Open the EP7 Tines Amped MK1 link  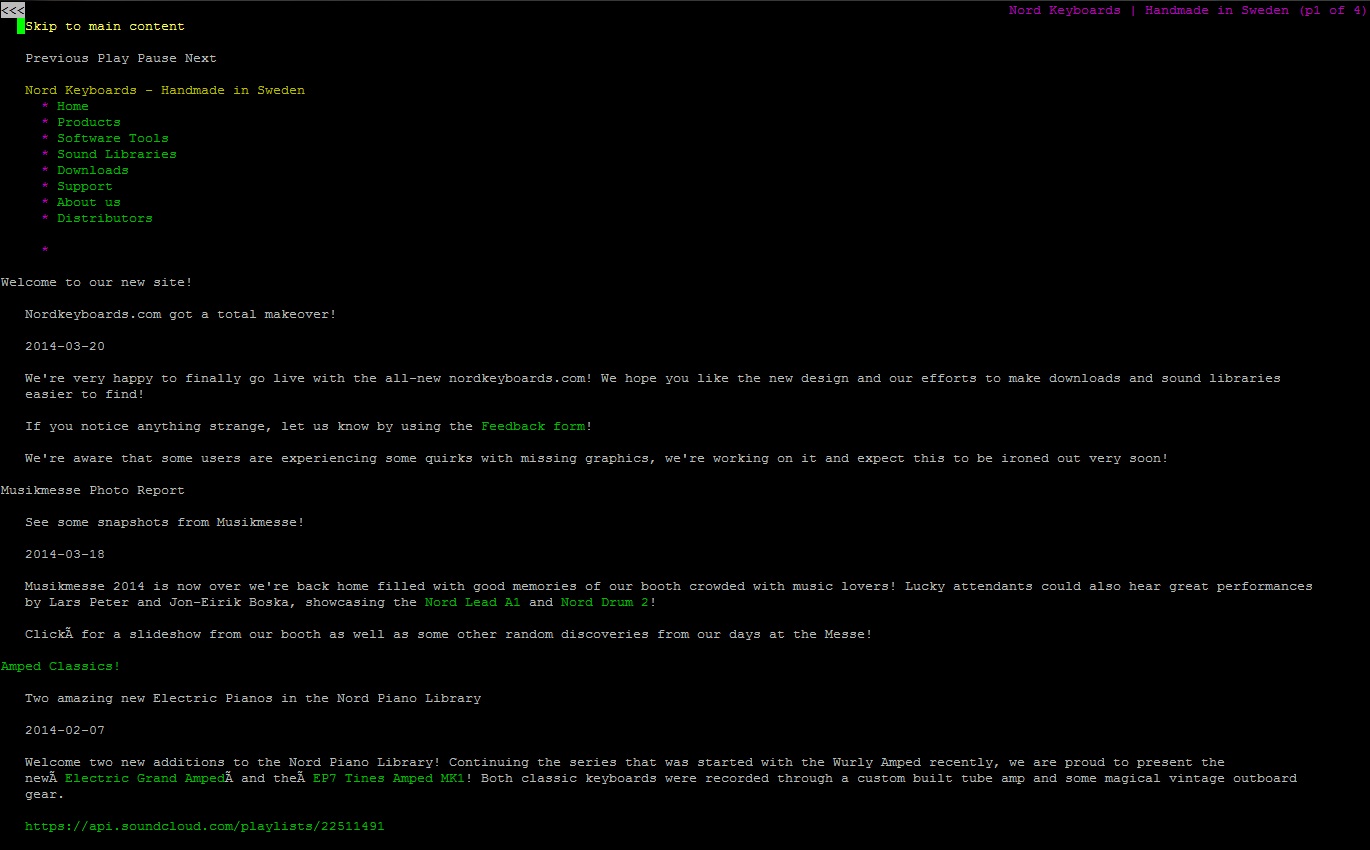point(389,778)
